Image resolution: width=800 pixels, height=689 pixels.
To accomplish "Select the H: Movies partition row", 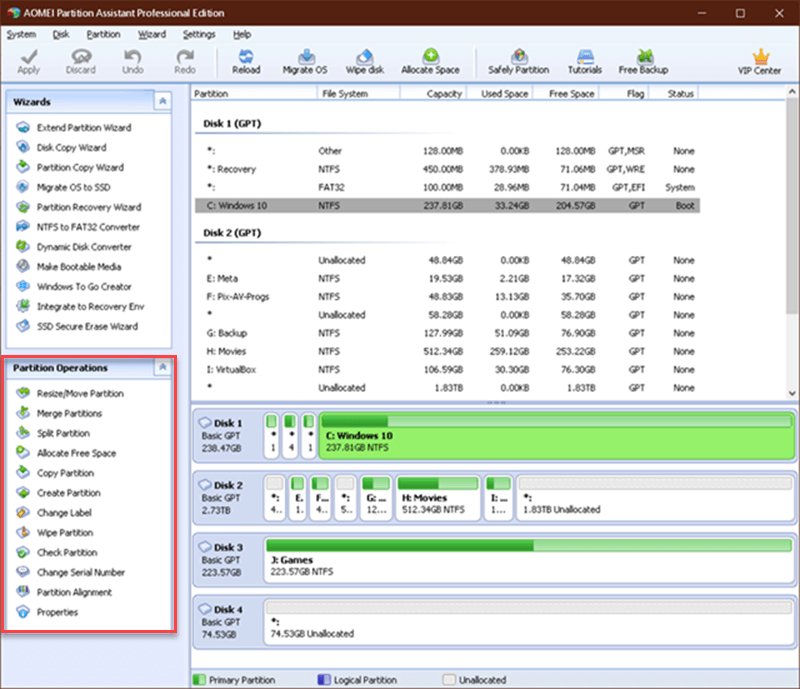I will click(x=447, y=352).
